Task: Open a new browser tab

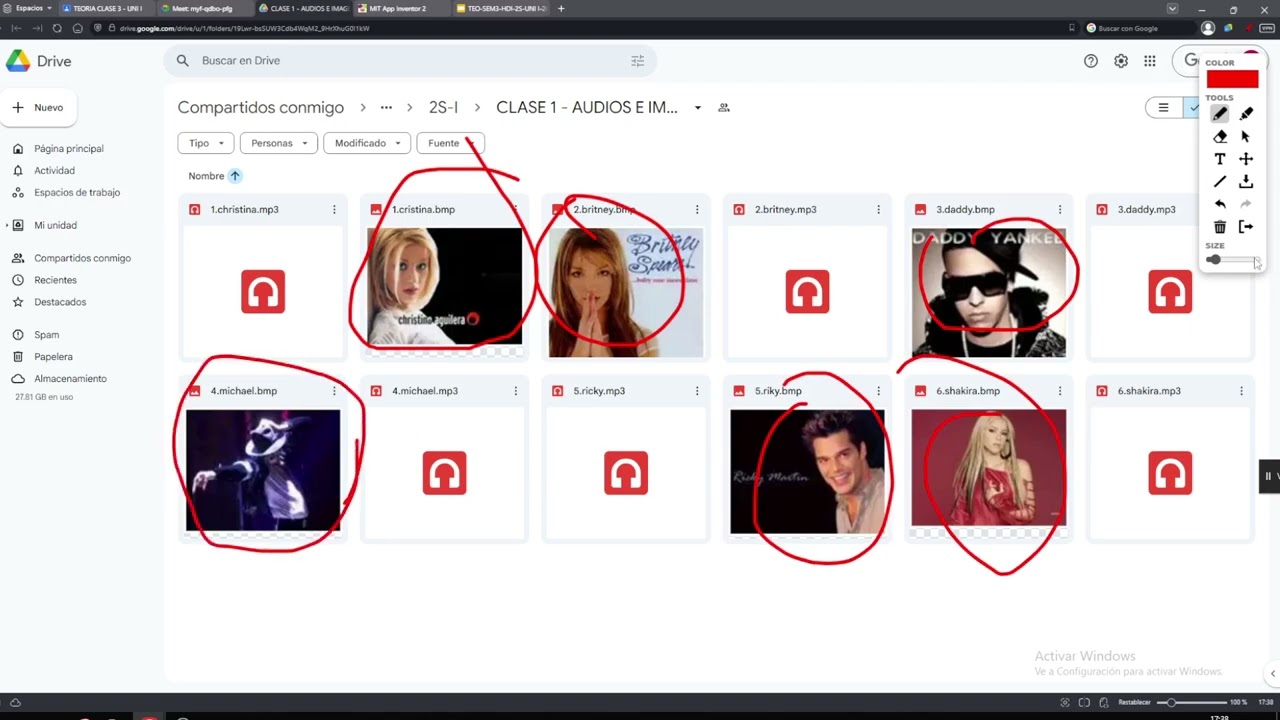Action: [x=561, y=9]
